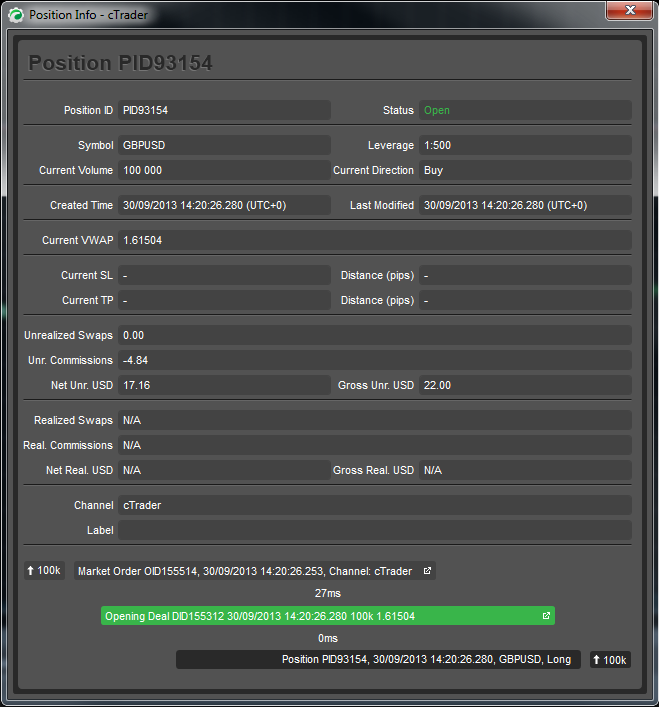659x708 pixels.
Task: Close the Position Info window
Action: [629, 10]
